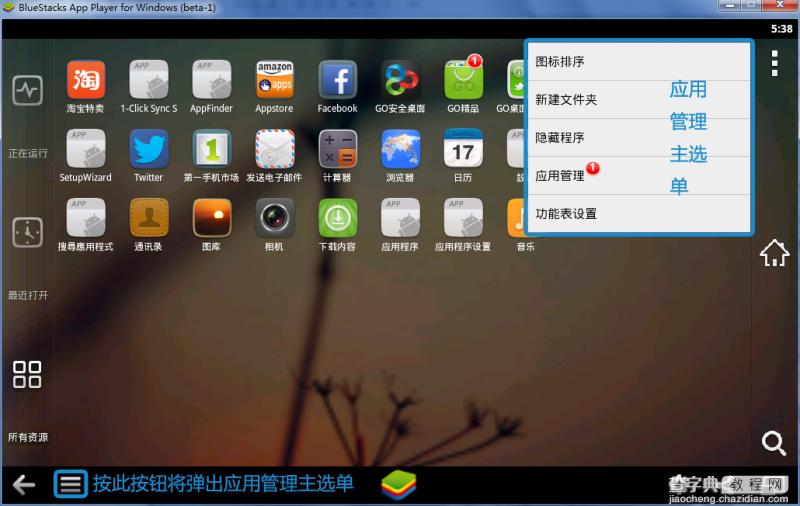The width and height of the screenshot is (800, 506).
Task: Open GO精品 app with notification badge
Action: pyautogui.click(x=463, y=80)
